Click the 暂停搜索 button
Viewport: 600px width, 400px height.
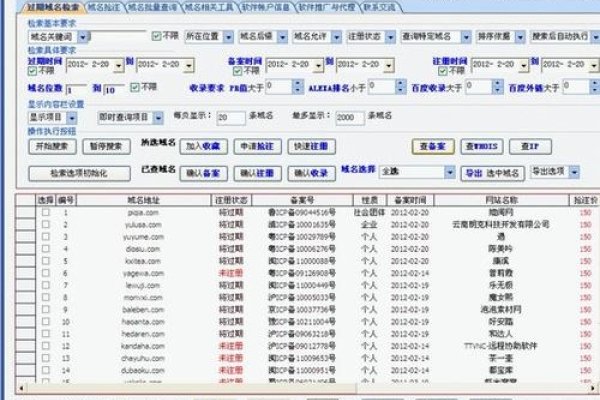106,146
